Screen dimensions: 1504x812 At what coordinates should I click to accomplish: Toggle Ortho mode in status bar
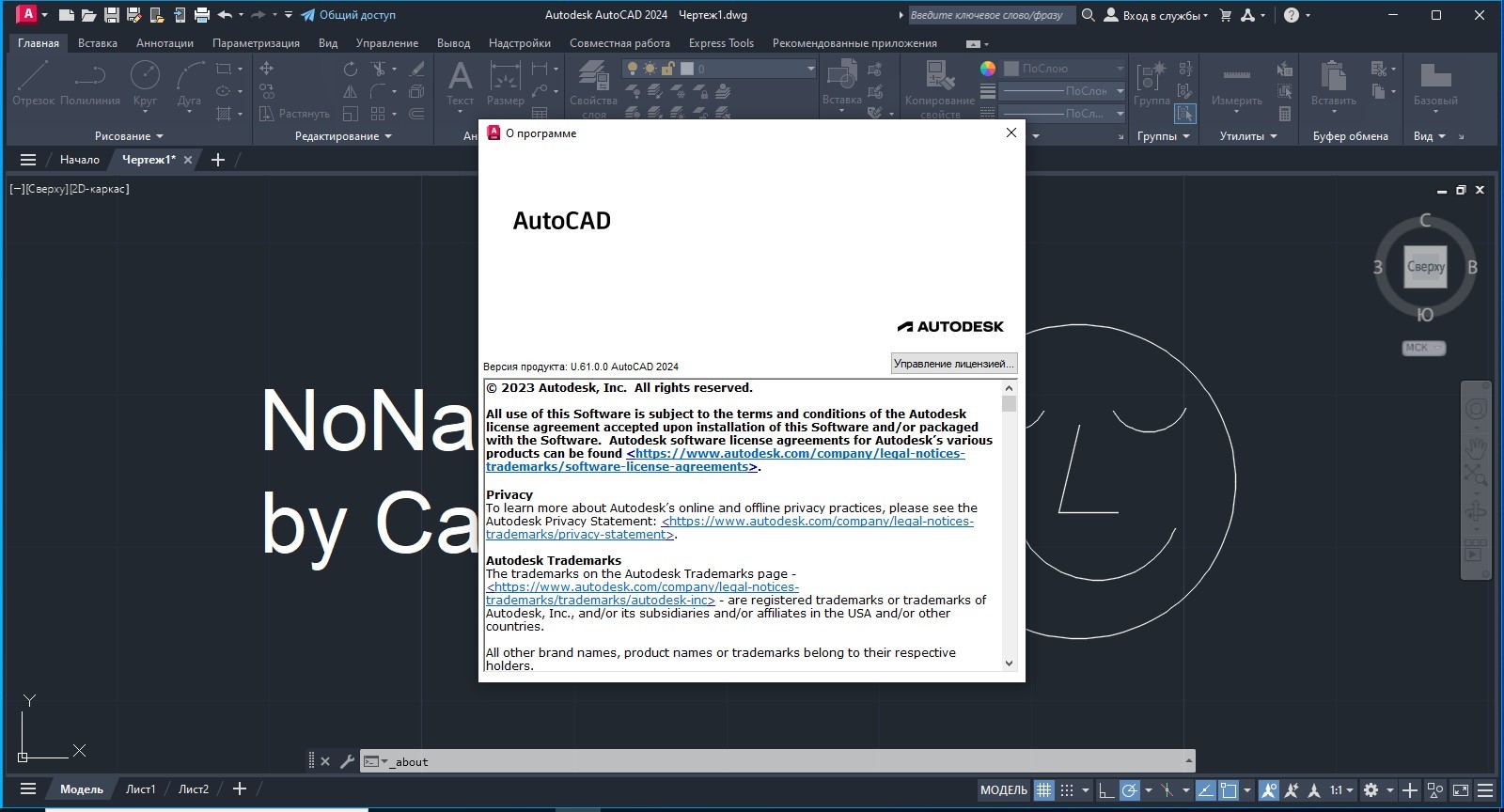(1107, 790)
